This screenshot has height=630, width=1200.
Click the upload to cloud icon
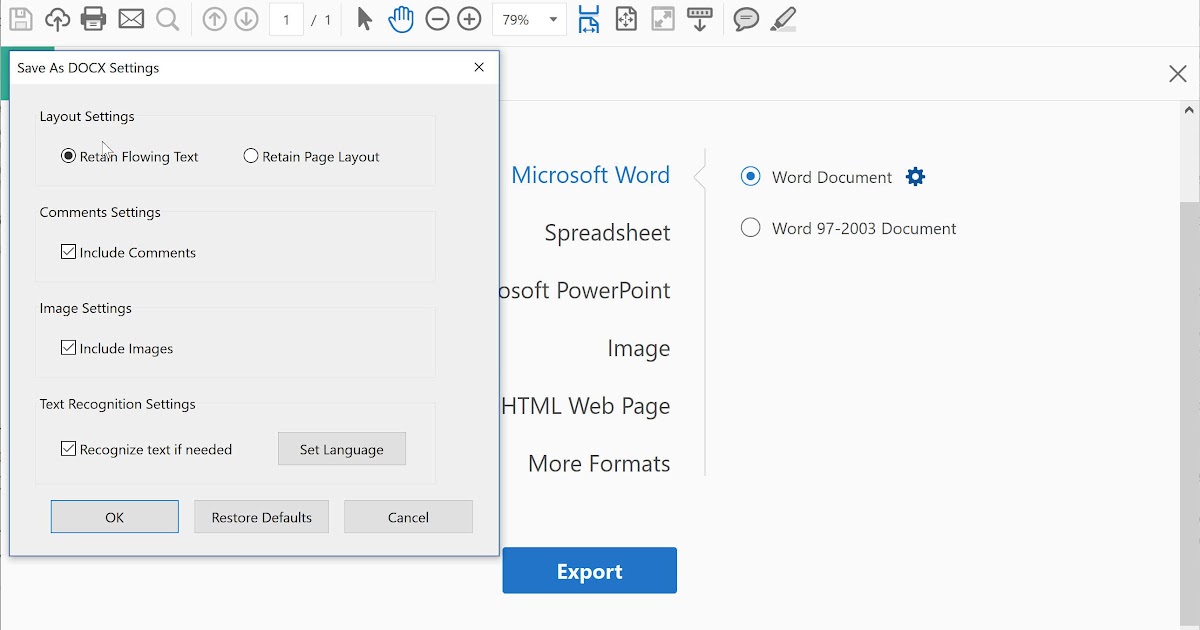57,19
